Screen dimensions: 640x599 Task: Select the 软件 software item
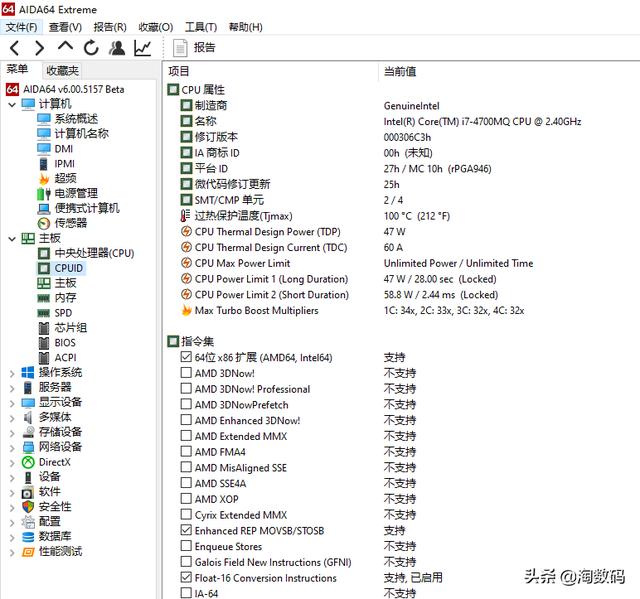(x=49, y=492)
